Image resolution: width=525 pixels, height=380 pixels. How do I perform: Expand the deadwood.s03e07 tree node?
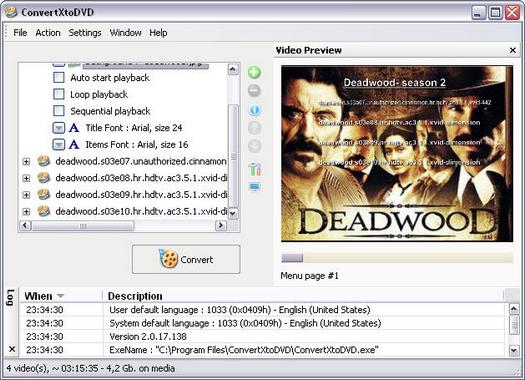click(x=26, y=162)
